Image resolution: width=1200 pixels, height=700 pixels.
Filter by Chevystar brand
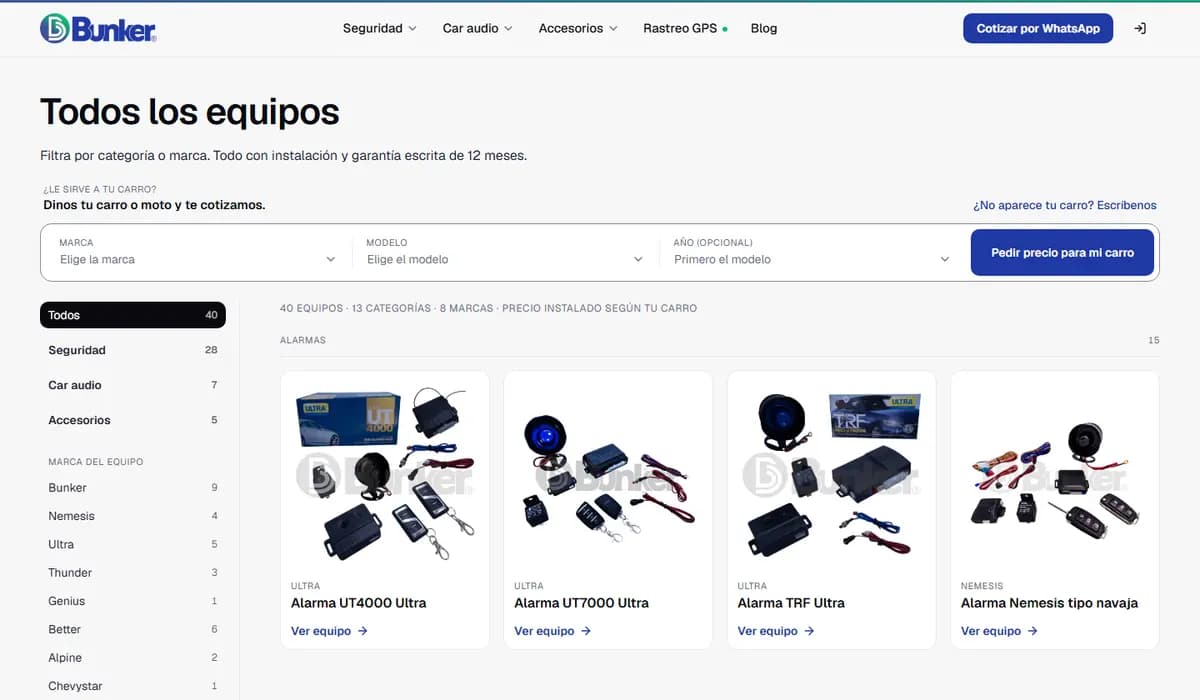click(x=133, y=686)
